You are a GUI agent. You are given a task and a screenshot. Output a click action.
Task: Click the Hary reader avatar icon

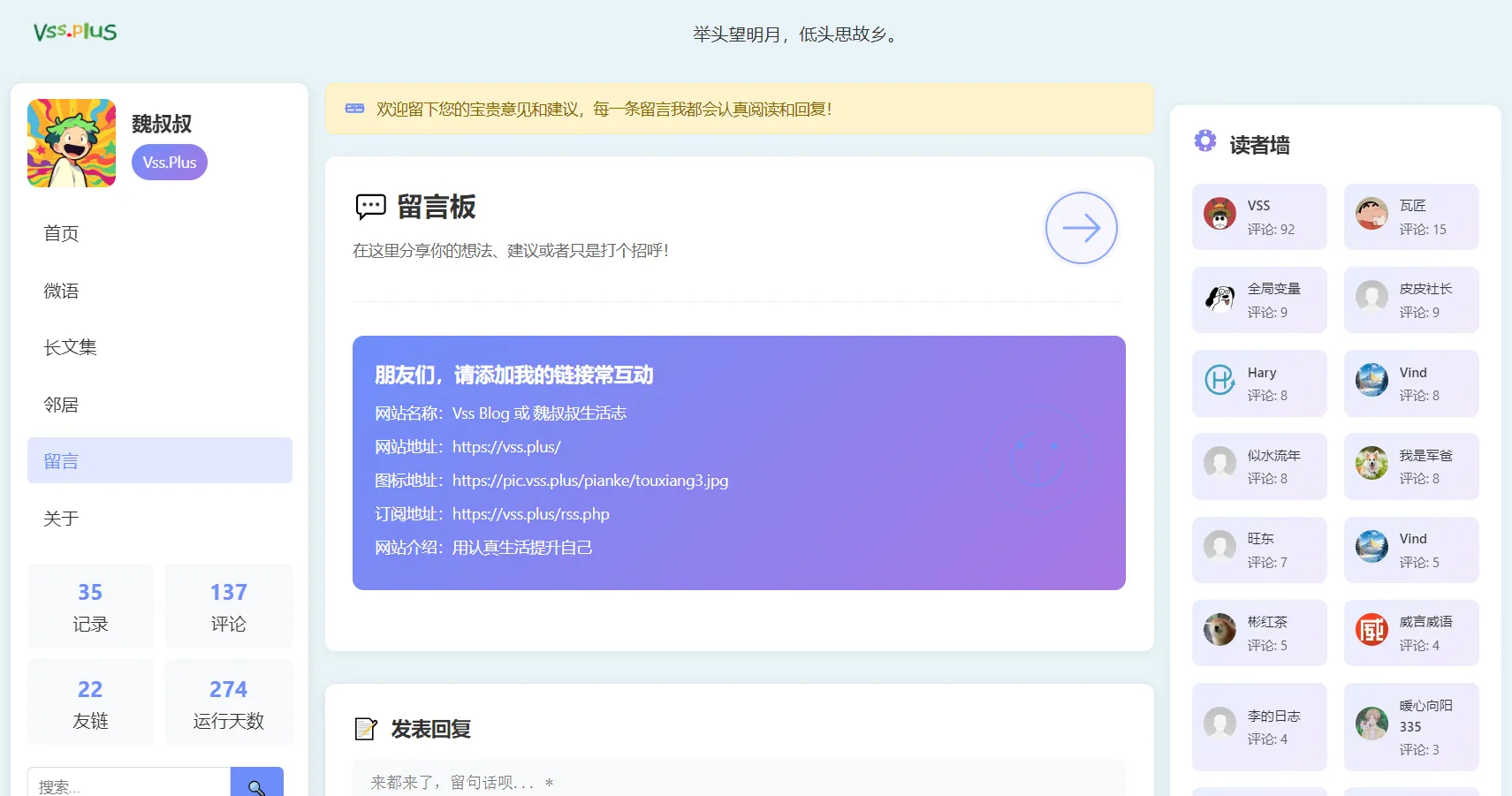click(x=1219, y=381)
